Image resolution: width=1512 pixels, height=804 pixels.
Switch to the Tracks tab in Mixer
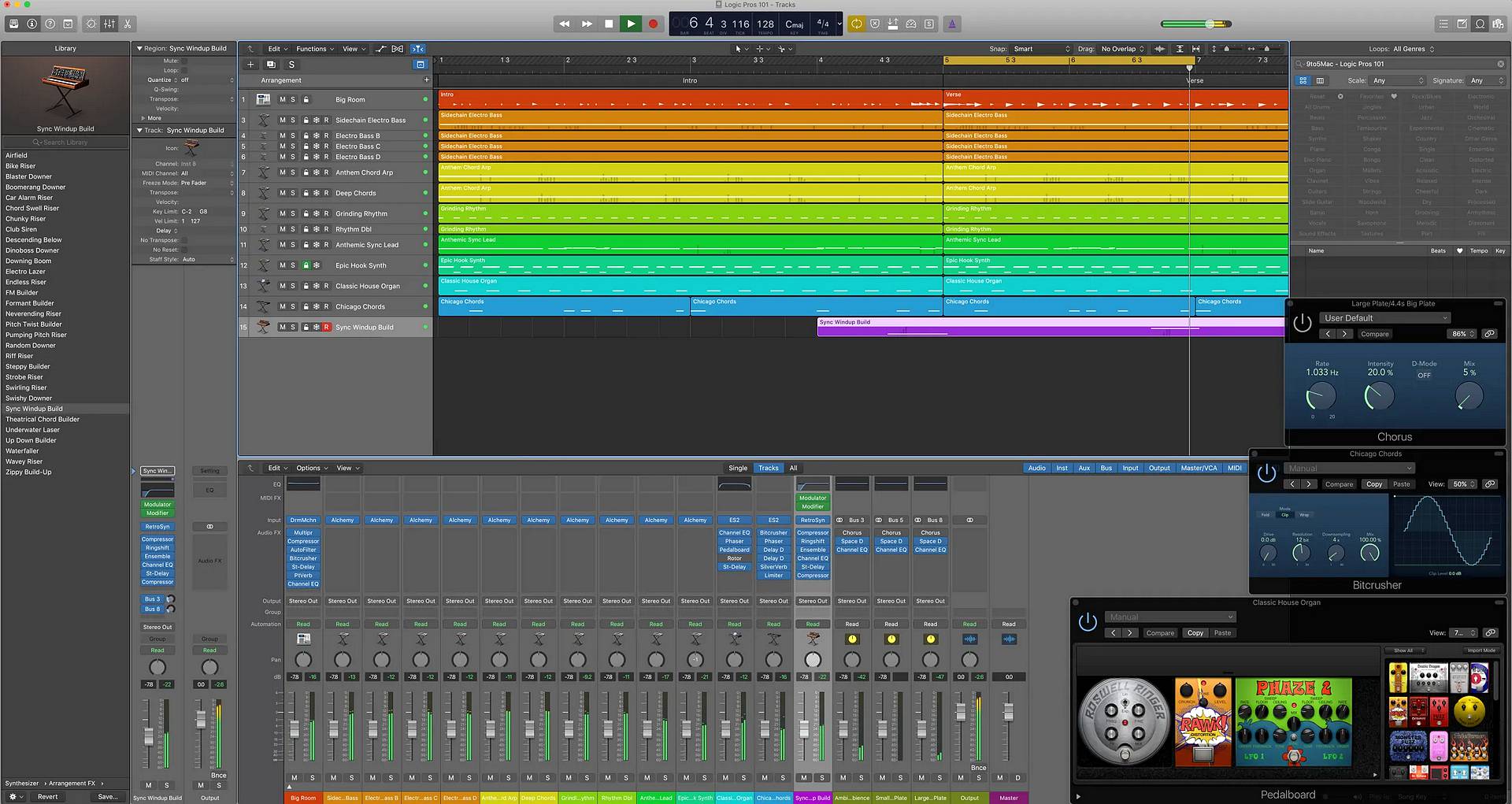pos(768,468)
